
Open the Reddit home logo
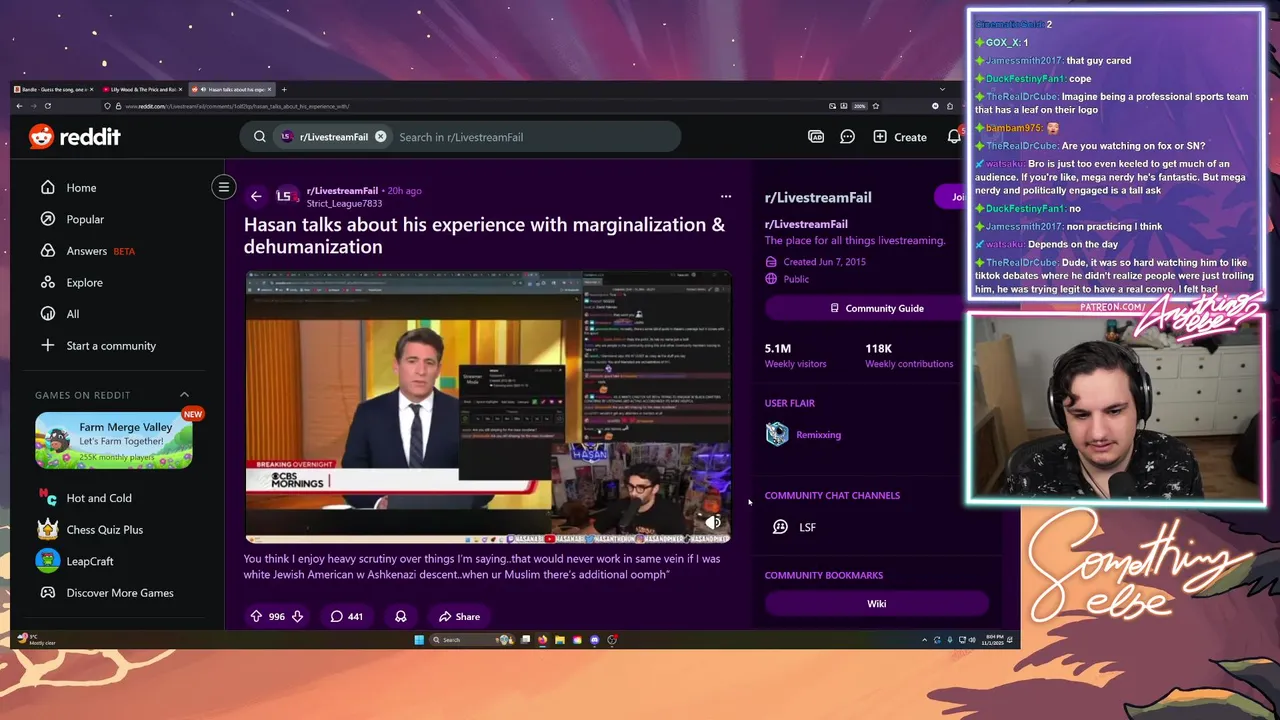pos(74,137)
